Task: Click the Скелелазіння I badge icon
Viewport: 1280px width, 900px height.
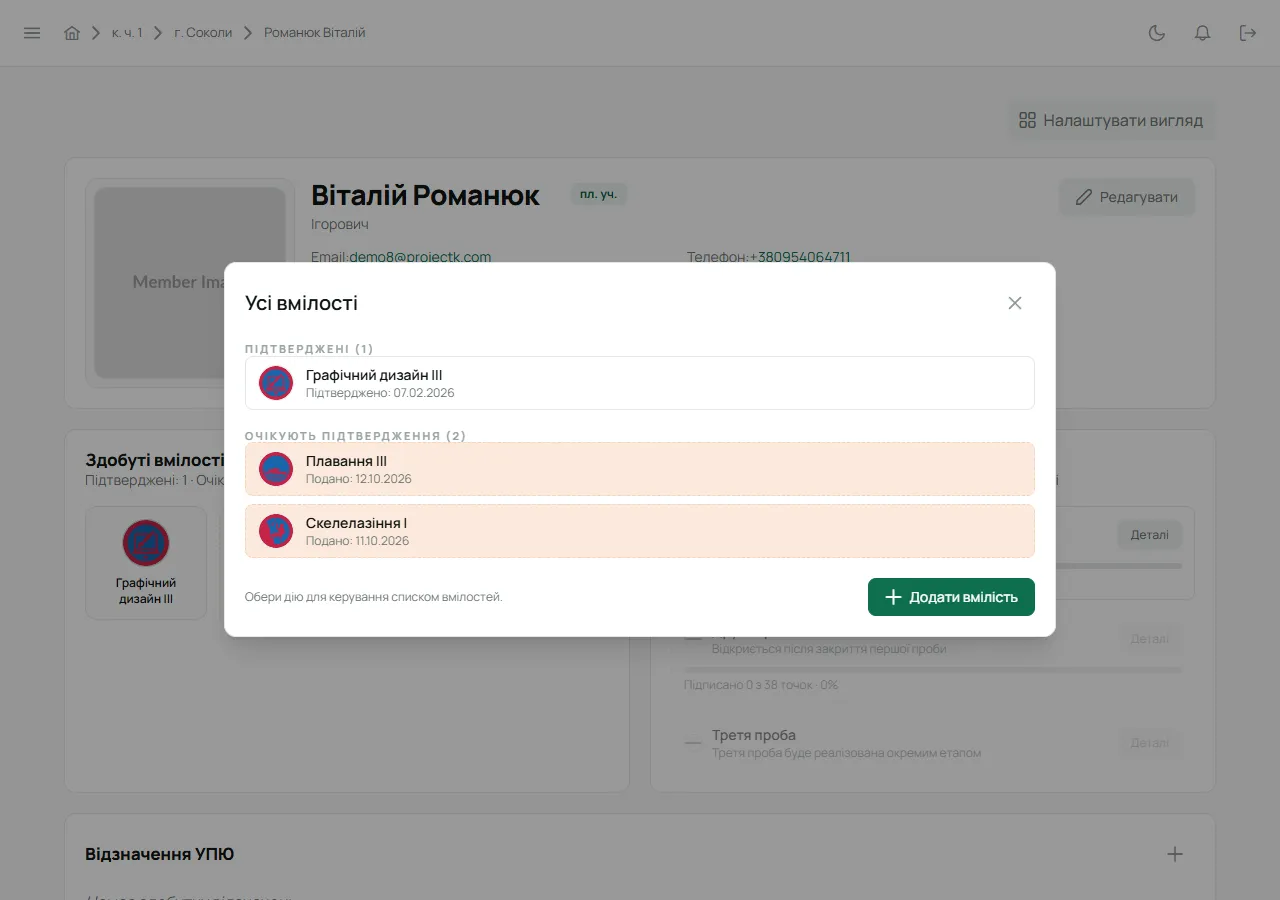Action: 276,531
